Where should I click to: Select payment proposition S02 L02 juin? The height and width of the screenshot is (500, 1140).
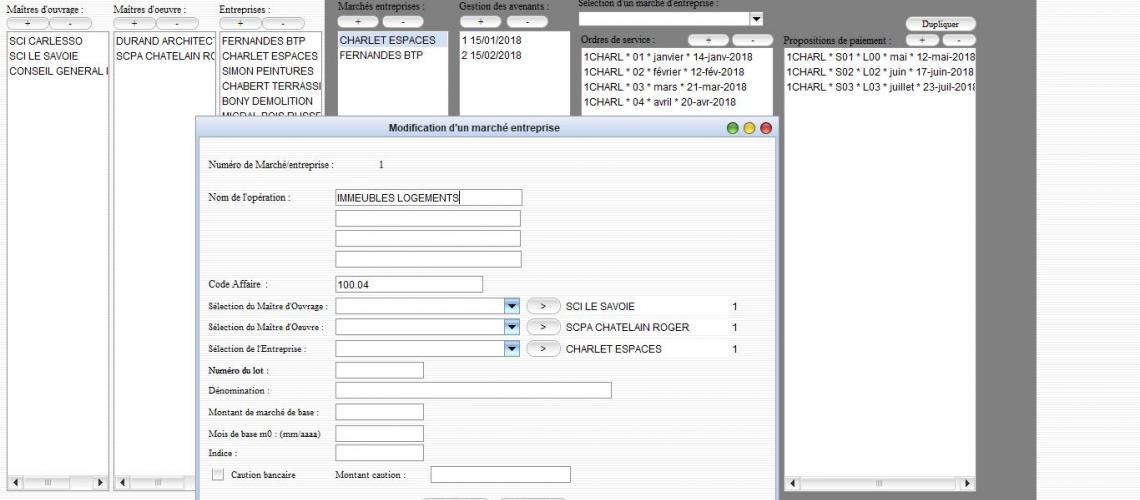(880, 72)
